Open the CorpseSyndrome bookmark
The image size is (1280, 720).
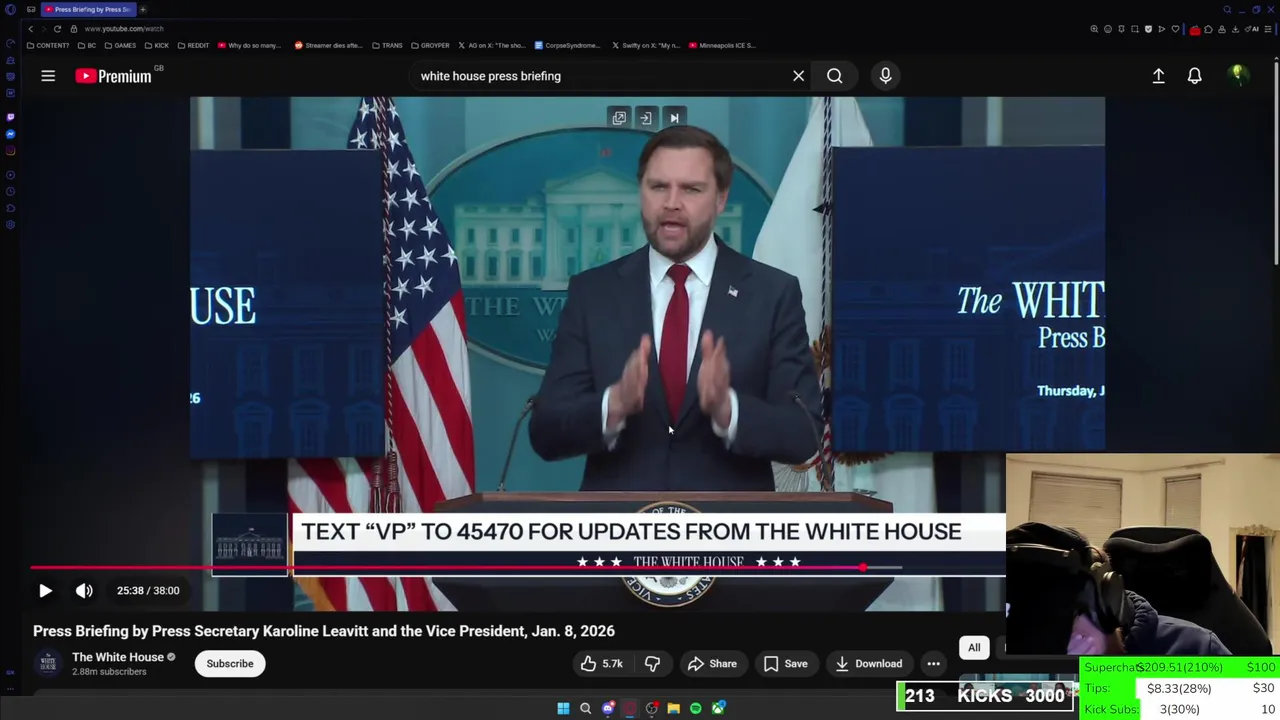click(x=567, y=45)
